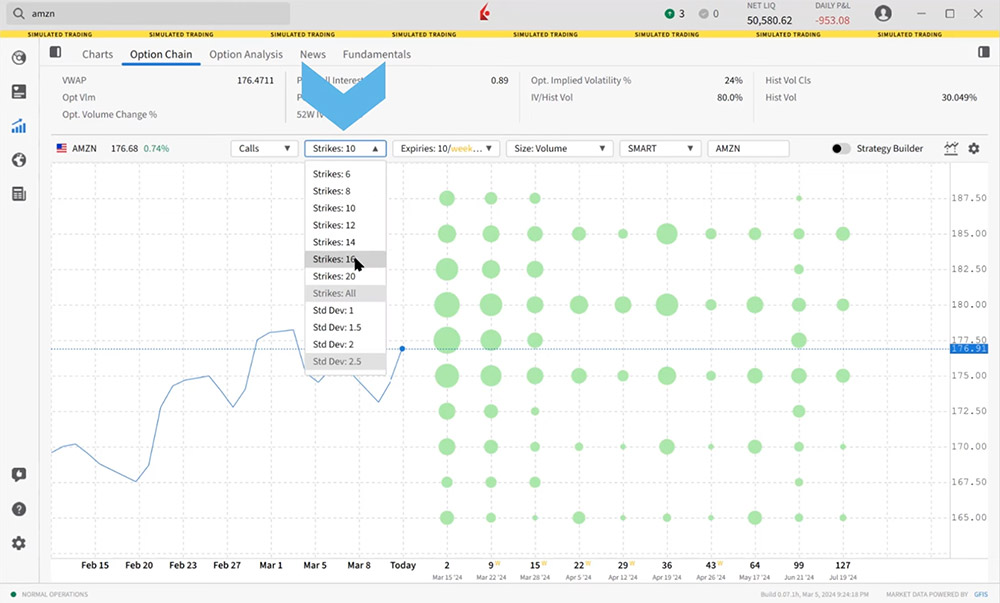Choose Std Dev: 1.5 option
The height and width of the screenshot is (603, 1000).
[335, 327]
